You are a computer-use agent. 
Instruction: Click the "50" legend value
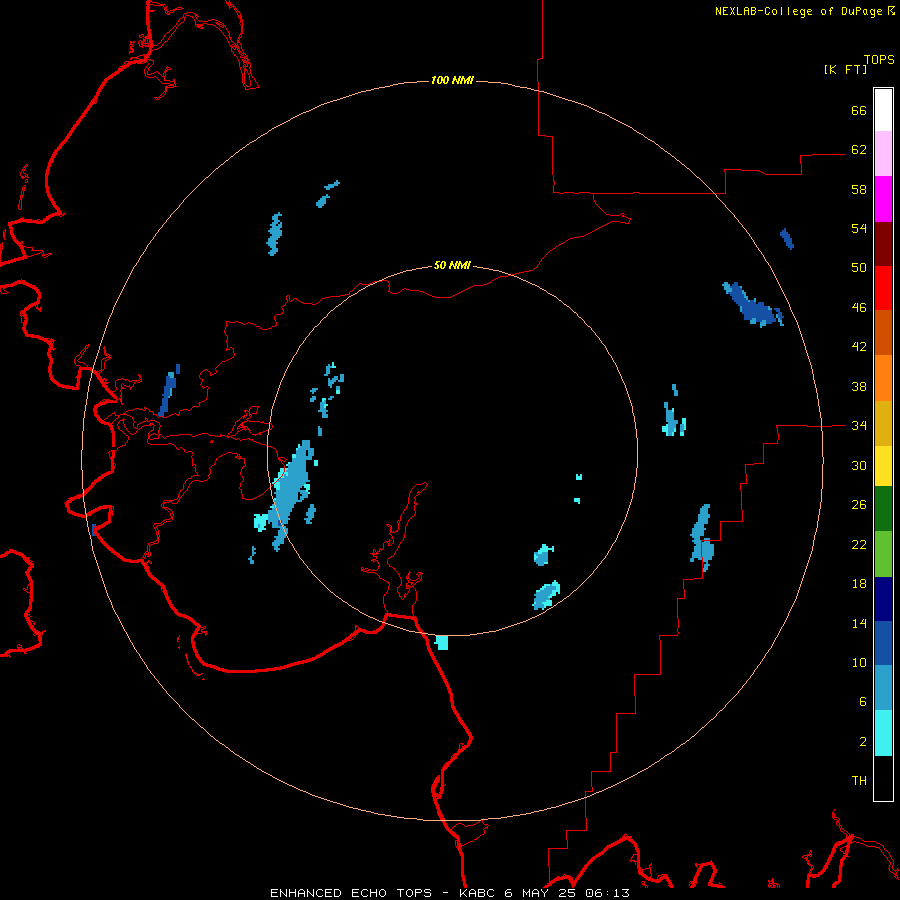pyautogui.click(x=859, y=268)
